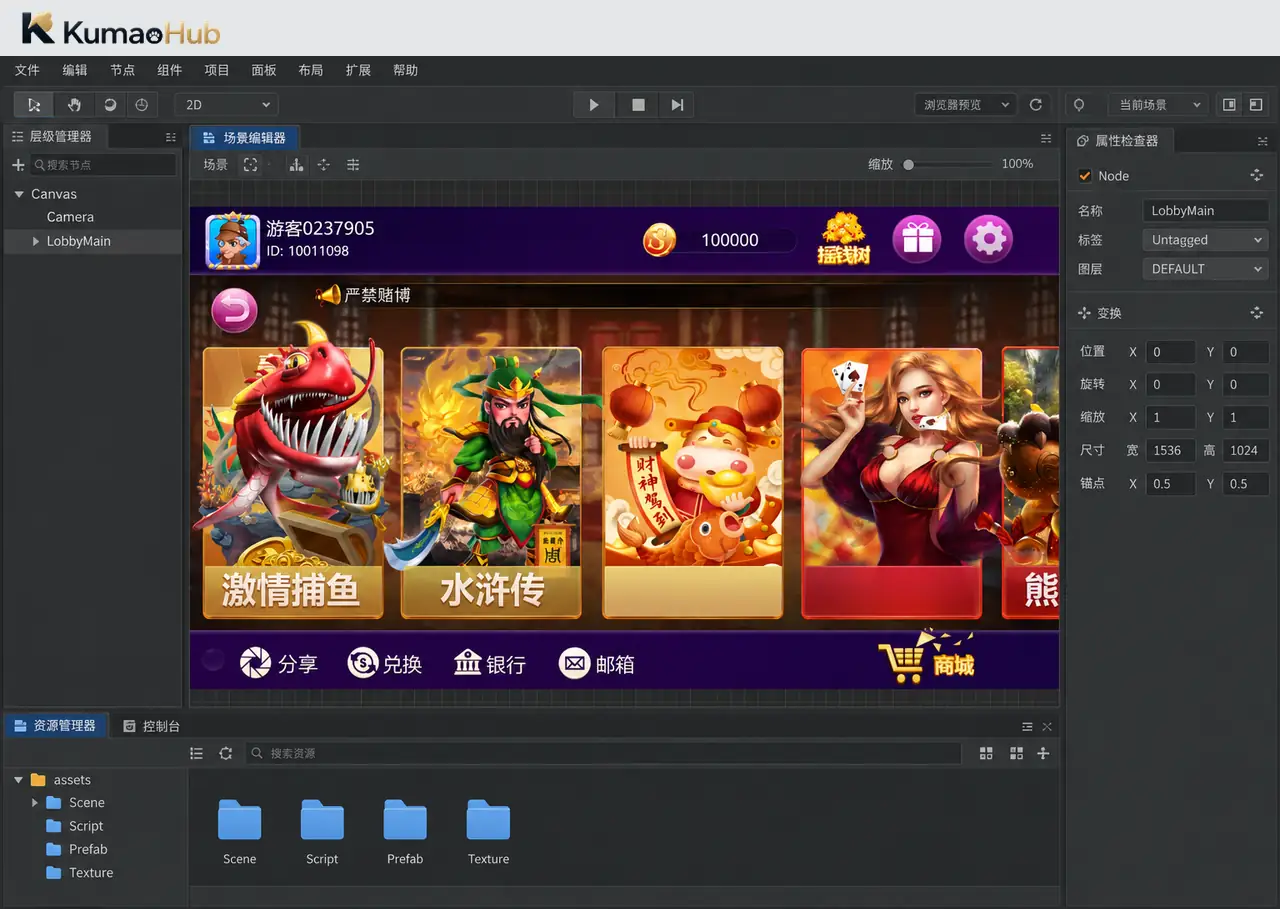Switch assets panel to list view icon
The height and width of the screenshot is (909, 1280).
[196, 753]
